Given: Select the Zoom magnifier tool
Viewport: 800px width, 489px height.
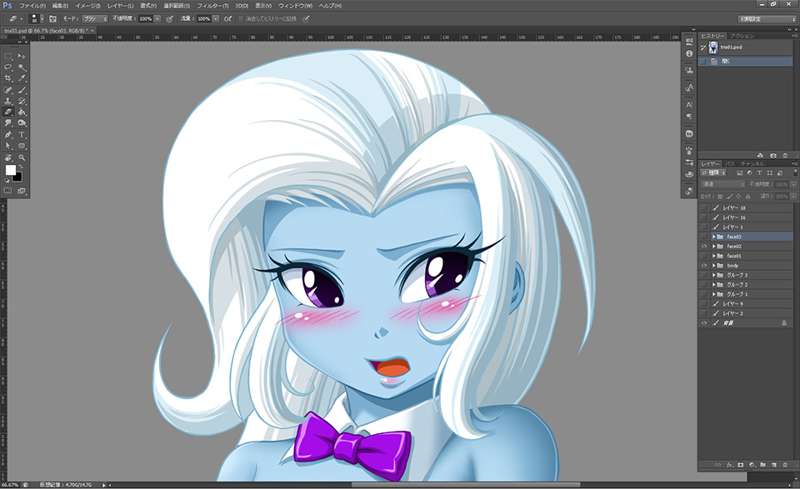Looking at the screenshot, I should (21, 157).
